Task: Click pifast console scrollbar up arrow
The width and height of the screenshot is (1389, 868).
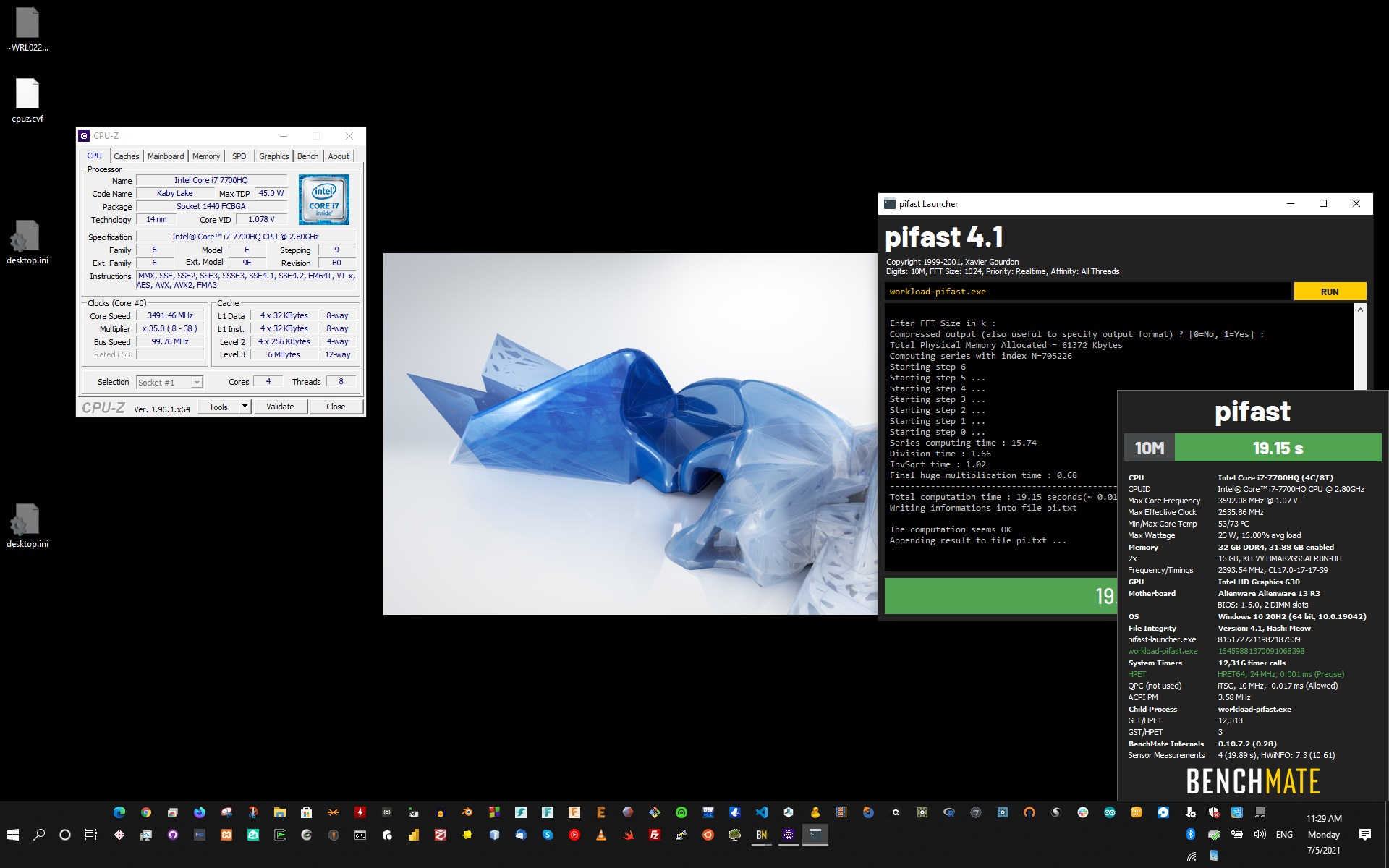Action: [1360, 310]
